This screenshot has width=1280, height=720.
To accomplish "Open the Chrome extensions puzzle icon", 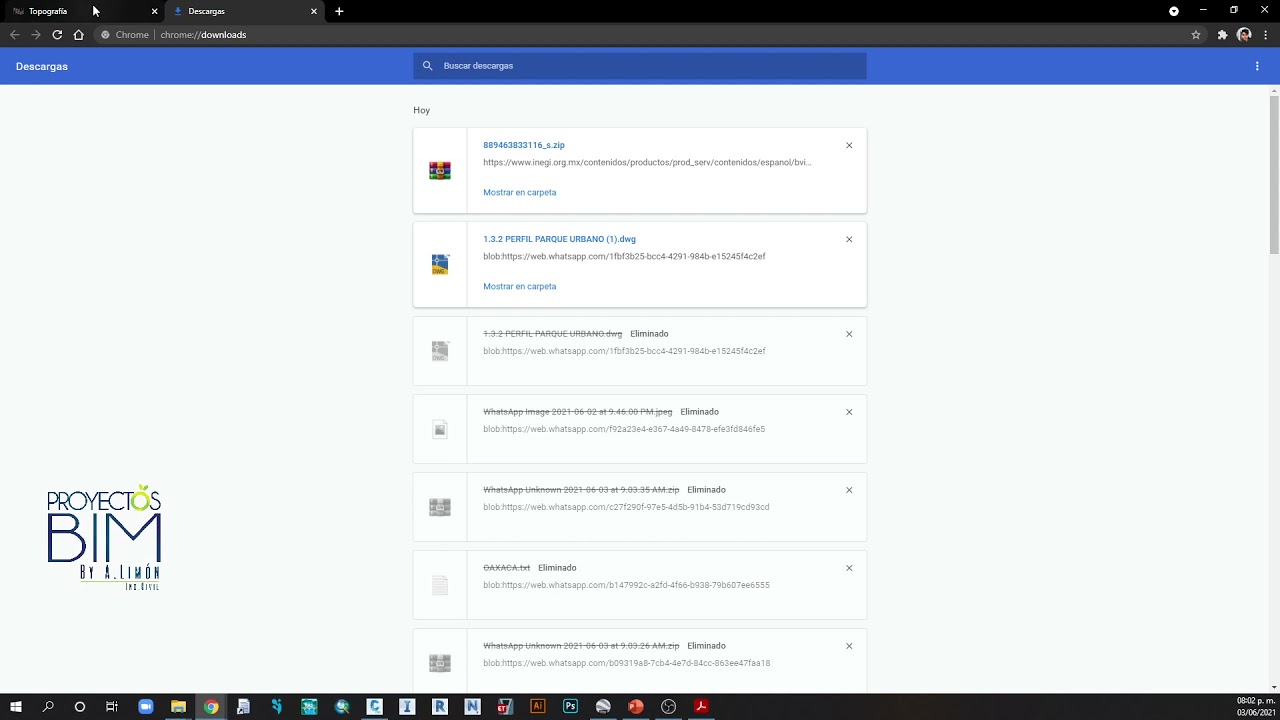I will point(1222,35).
